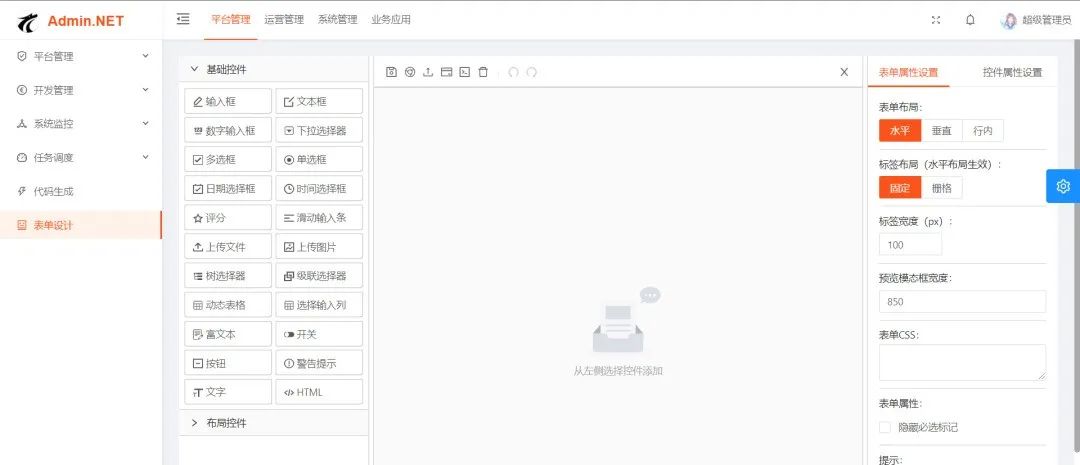This screenshot has width=1080, height=465.
Task: Select 固定 label layout
Action: [900, 187]
